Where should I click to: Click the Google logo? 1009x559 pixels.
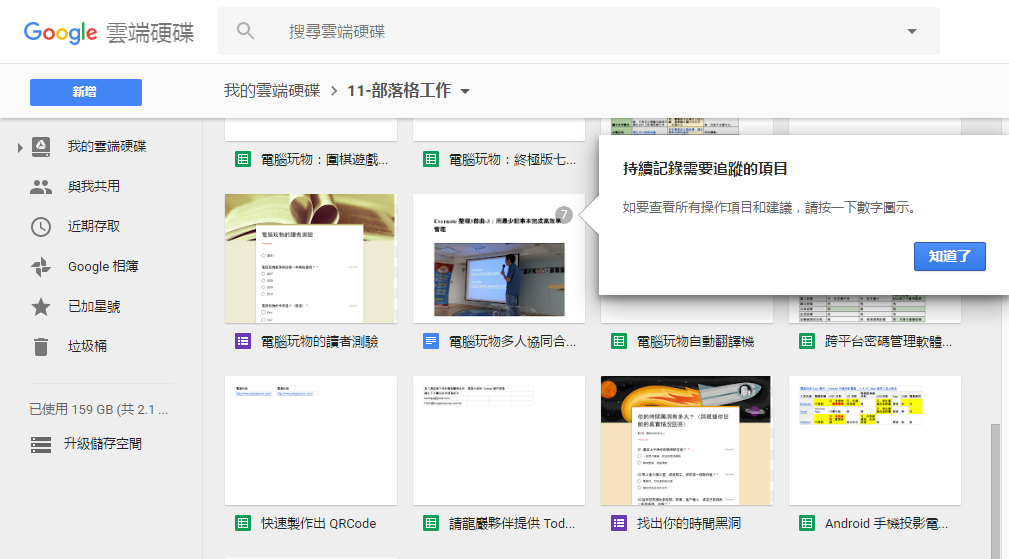[60, 32]
